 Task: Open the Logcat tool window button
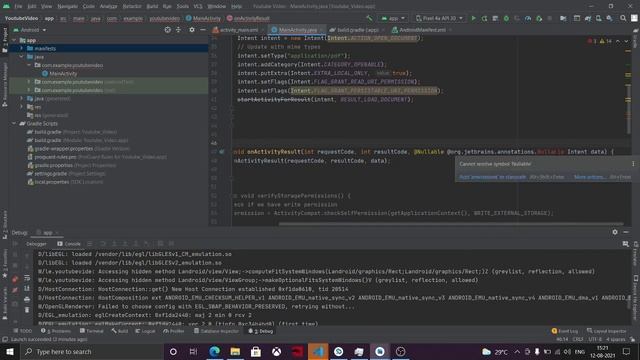coord(145,331)
